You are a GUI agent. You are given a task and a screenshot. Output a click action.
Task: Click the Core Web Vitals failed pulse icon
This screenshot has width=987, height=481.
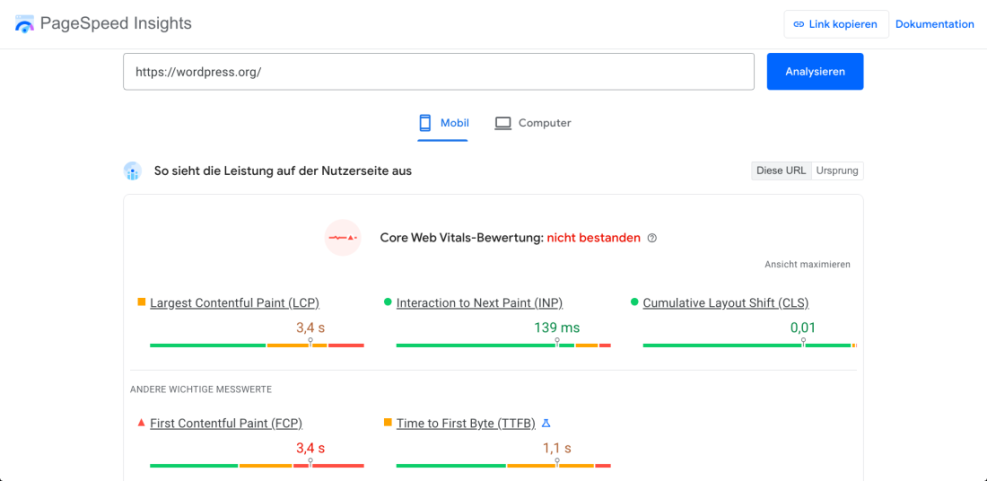point(342,237)
